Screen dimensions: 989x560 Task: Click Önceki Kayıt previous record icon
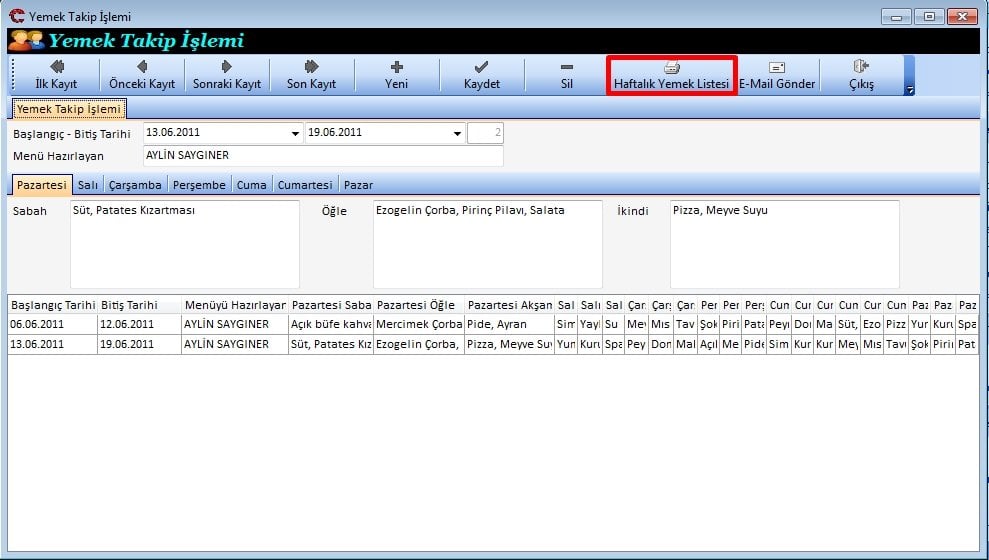click(142, 67)
